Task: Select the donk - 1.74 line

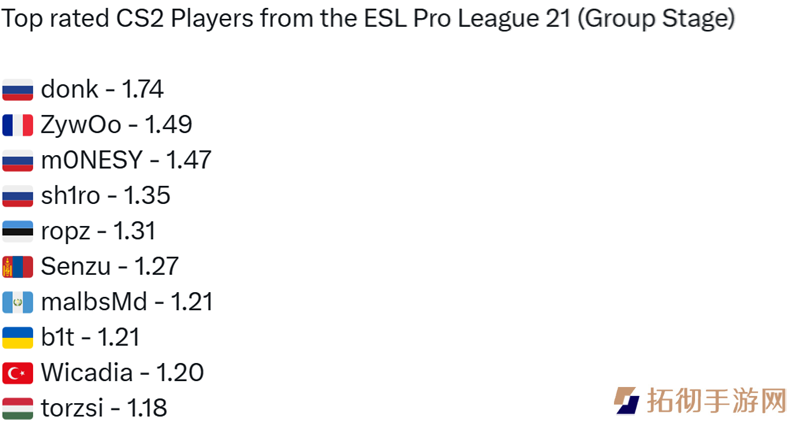Action: 102,89
